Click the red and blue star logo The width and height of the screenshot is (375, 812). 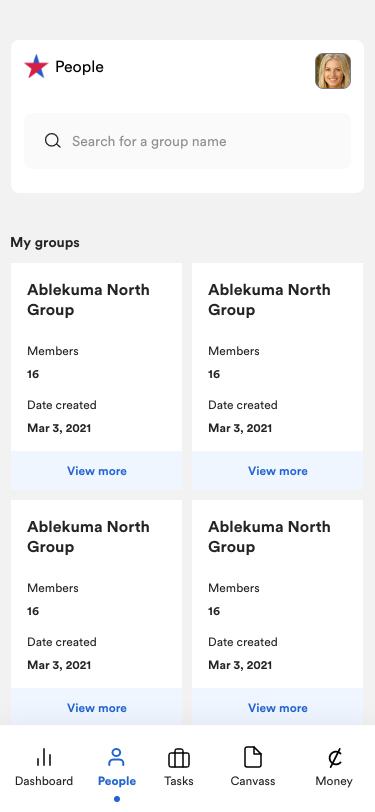pos(36,67)
